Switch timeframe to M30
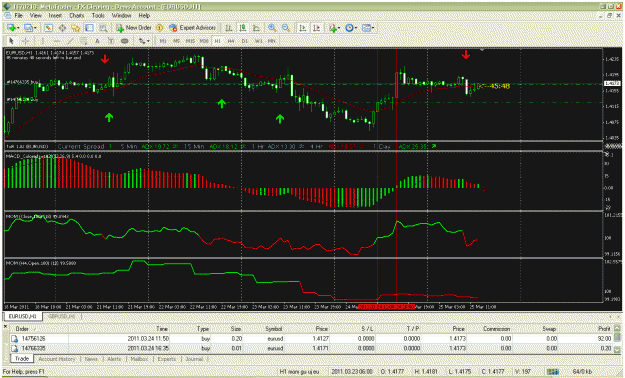This screenshot has width=625, height=378. pos(204,41)
